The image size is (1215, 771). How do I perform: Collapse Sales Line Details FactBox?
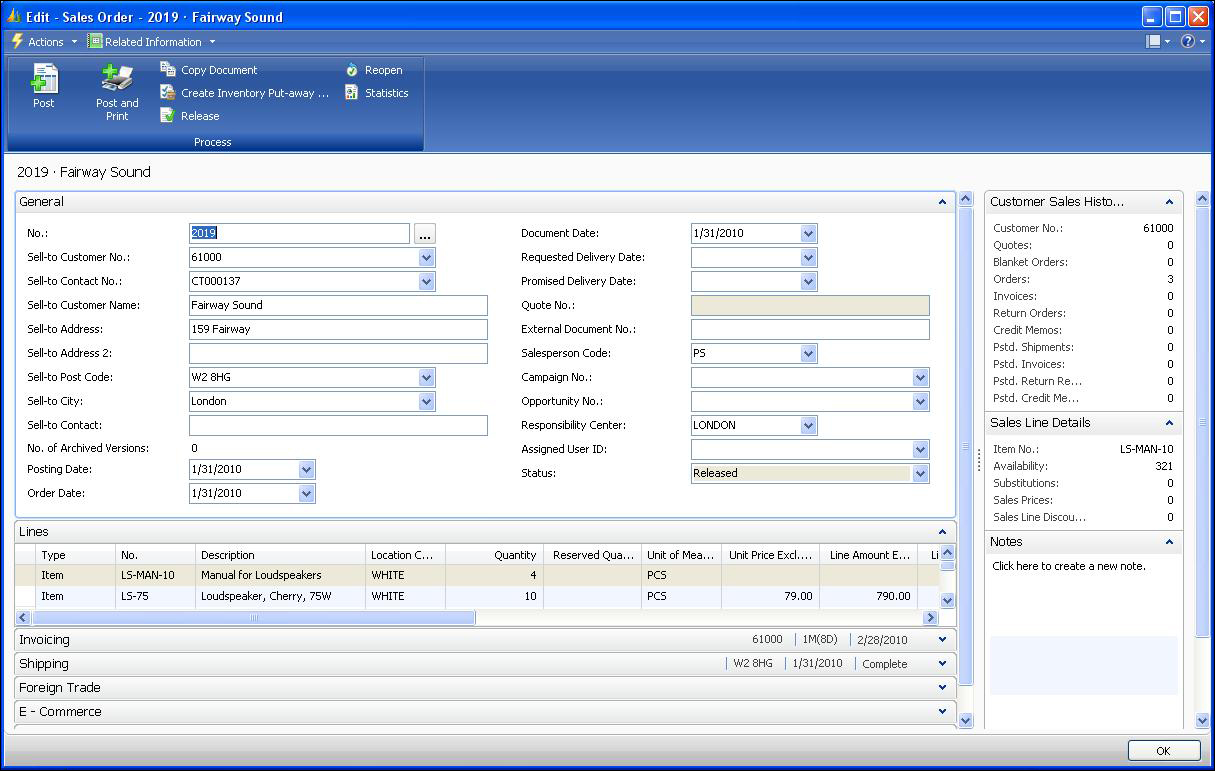point(1169,423)
